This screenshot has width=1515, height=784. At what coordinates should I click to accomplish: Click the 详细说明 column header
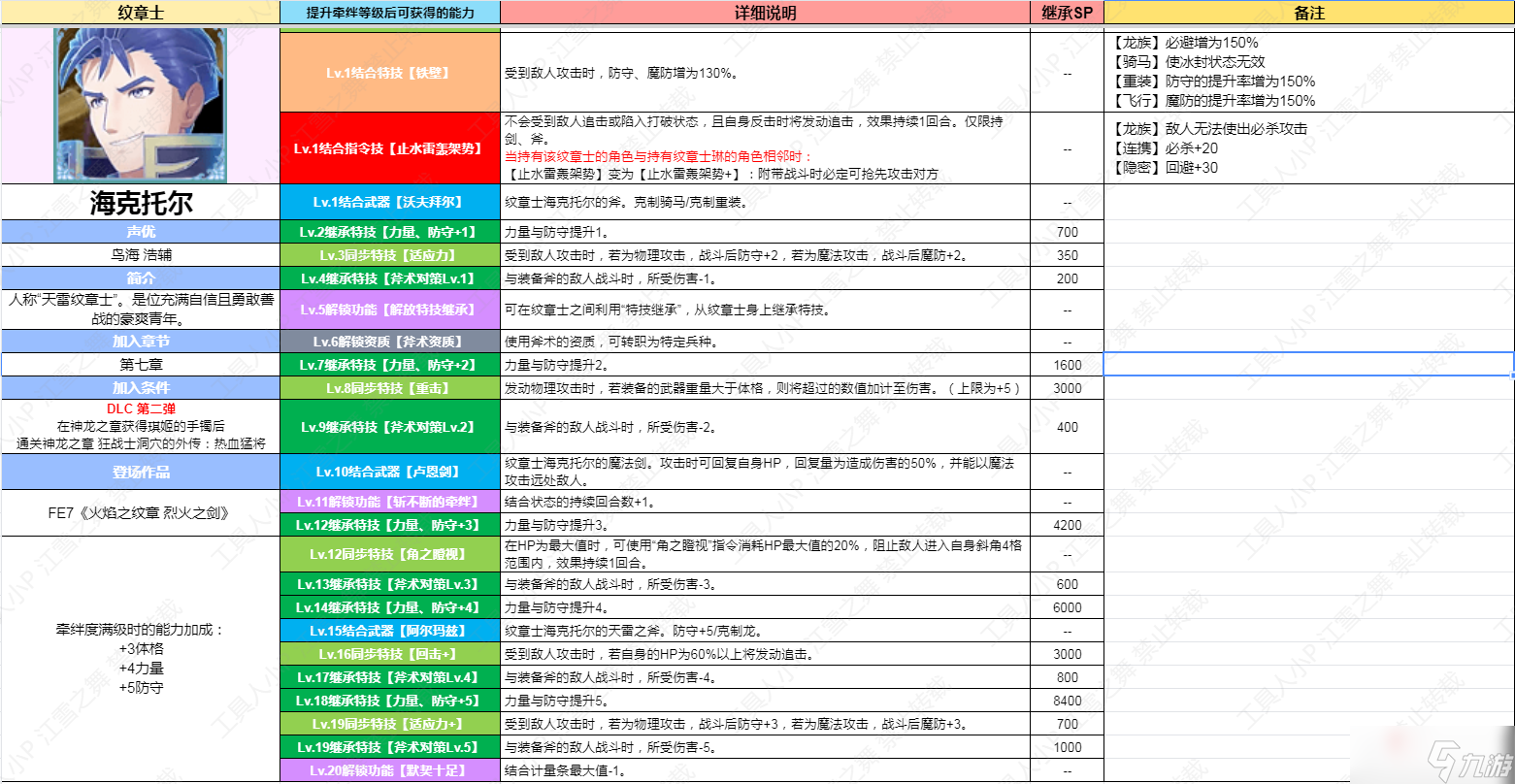click(765, 13)
